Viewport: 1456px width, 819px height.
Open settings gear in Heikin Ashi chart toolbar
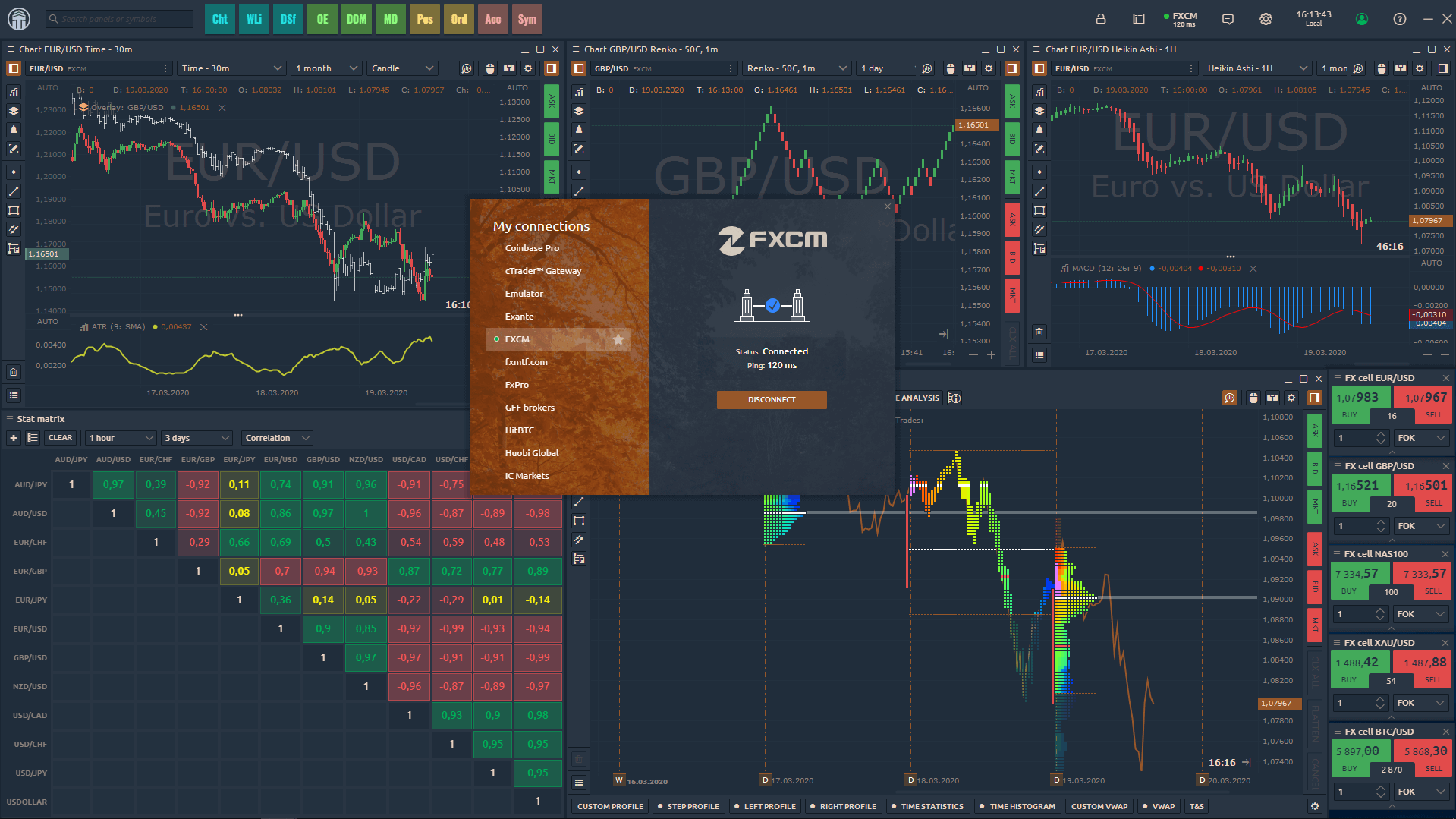pyautogui.click(x=1420, y=68)
